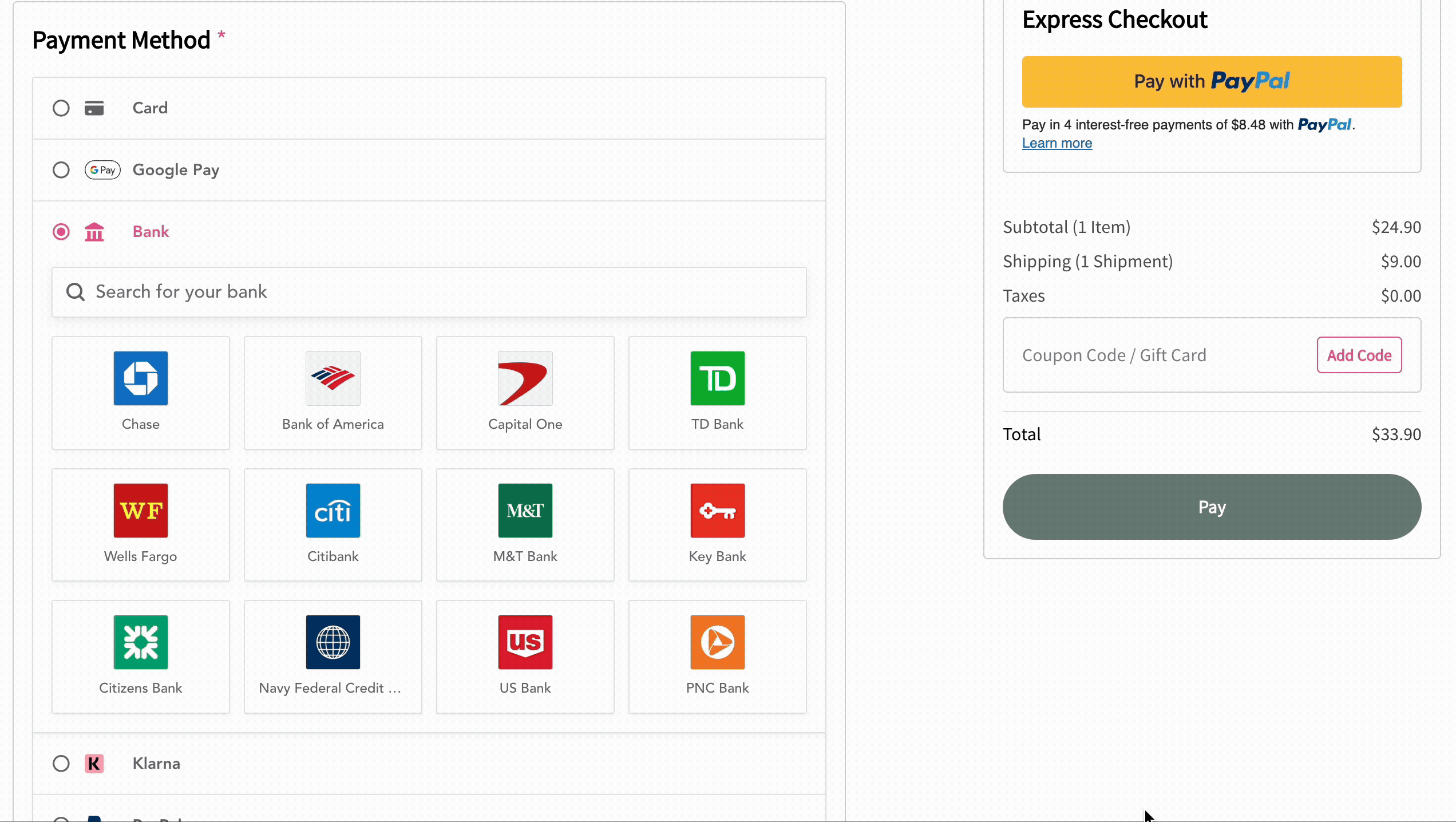Image resolution: width=1456 pixels, height=822 pixels.
Task: Choose the Citizens Bank green logo
Action: click(x=140, y=642)
